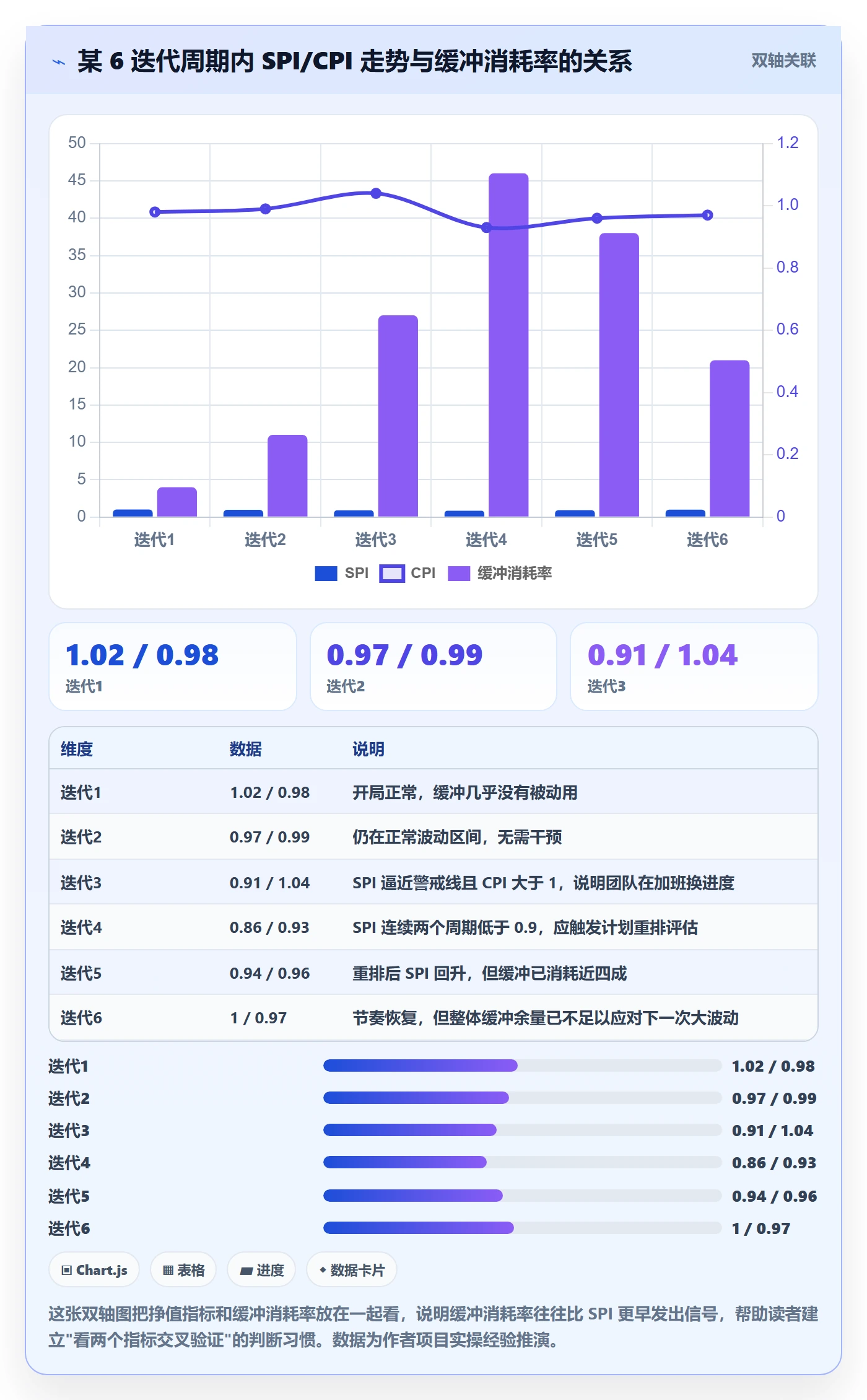Click the 0.86 / 0.93 progress value
Image resolution: width=867 pixels, height=1400 pixels.
774,1163
